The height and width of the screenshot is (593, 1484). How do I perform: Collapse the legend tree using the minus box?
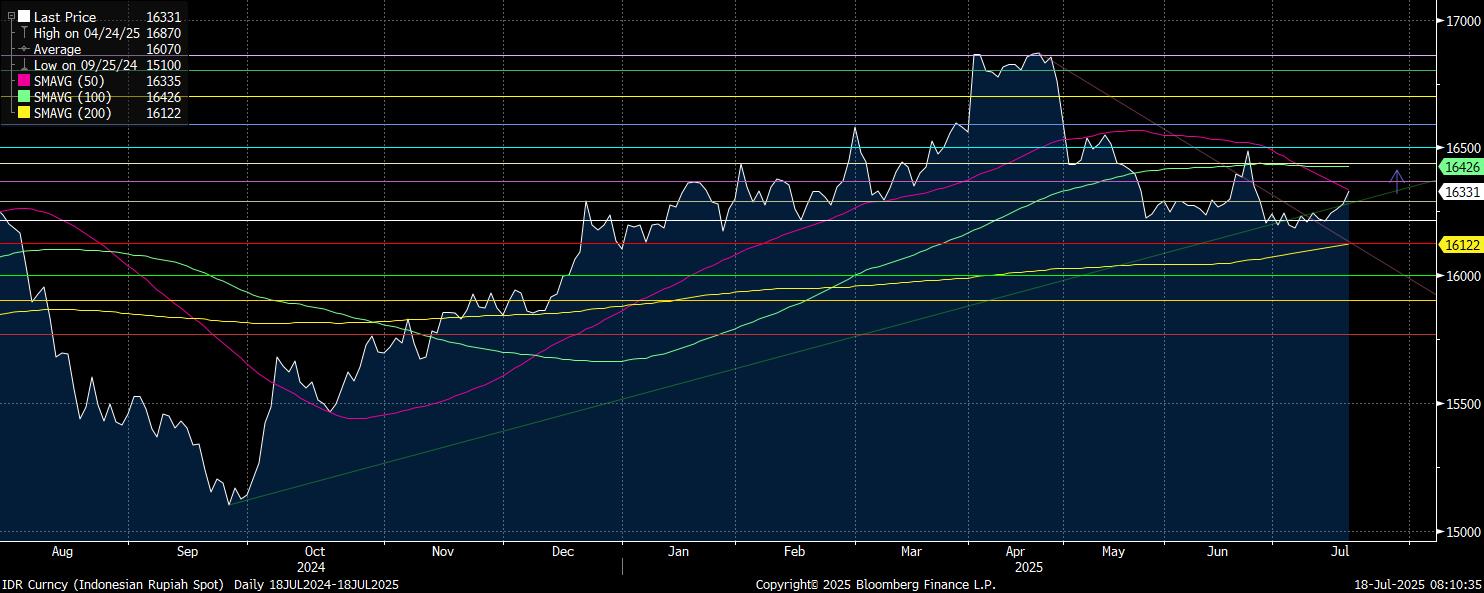coord(11,17)
